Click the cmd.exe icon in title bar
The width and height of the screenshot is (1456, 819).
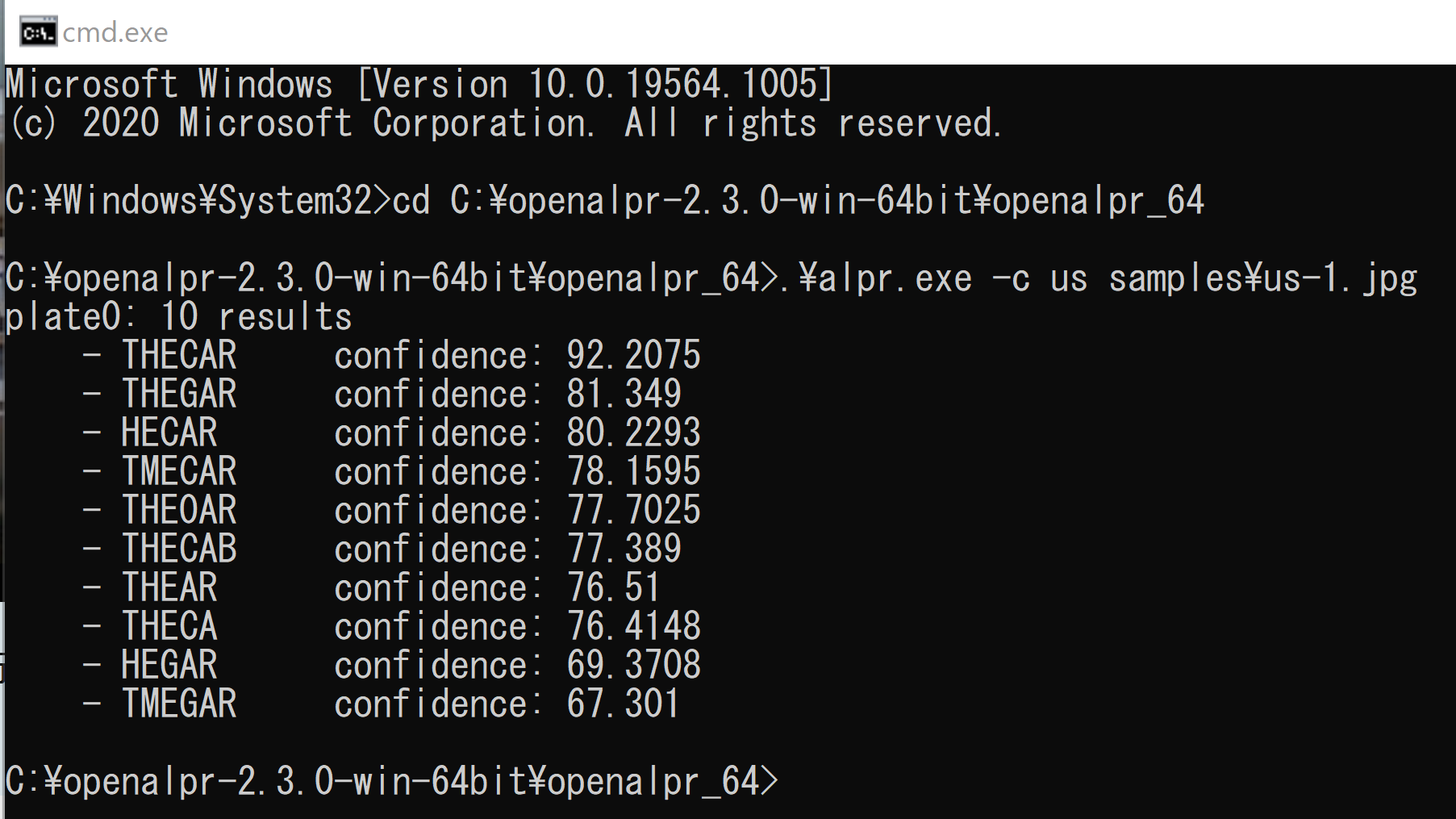click(38, 32)
